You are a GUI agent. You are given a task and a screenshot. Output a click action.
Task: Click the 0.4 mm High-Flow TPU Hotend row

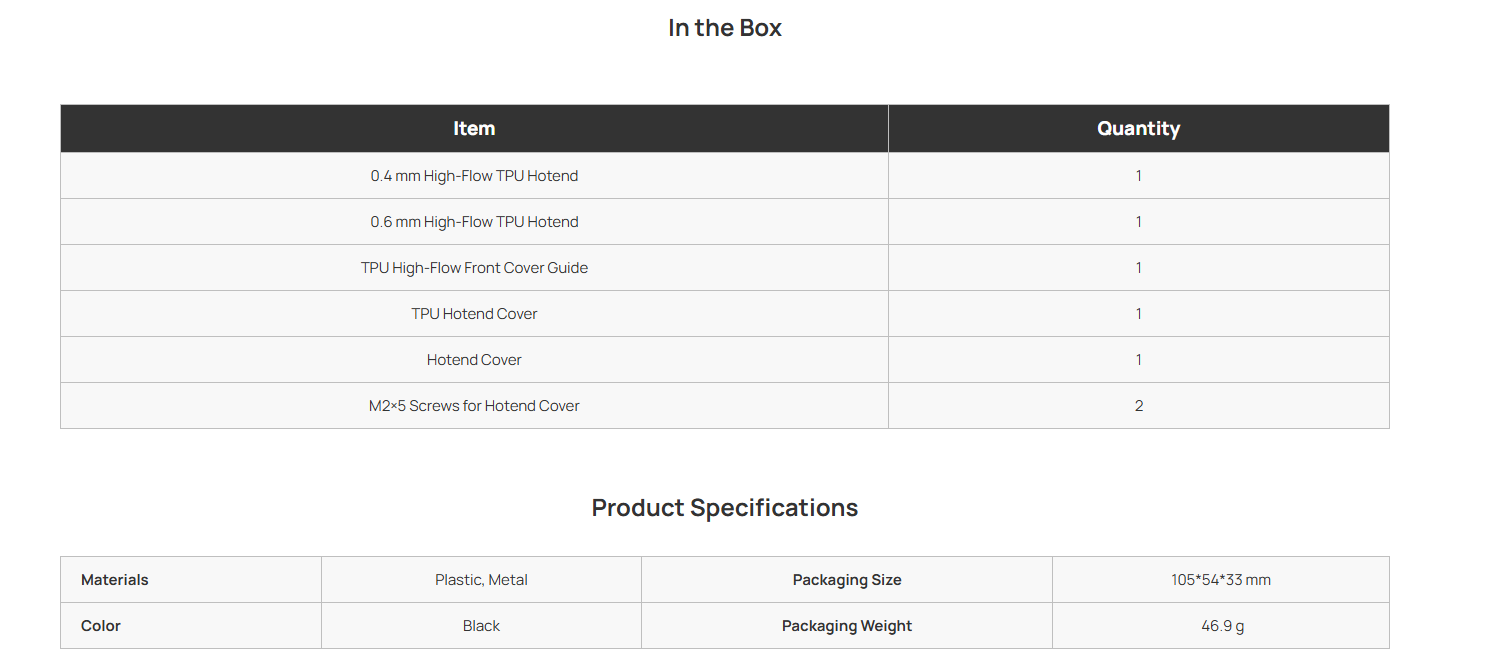tap(725, 175)
